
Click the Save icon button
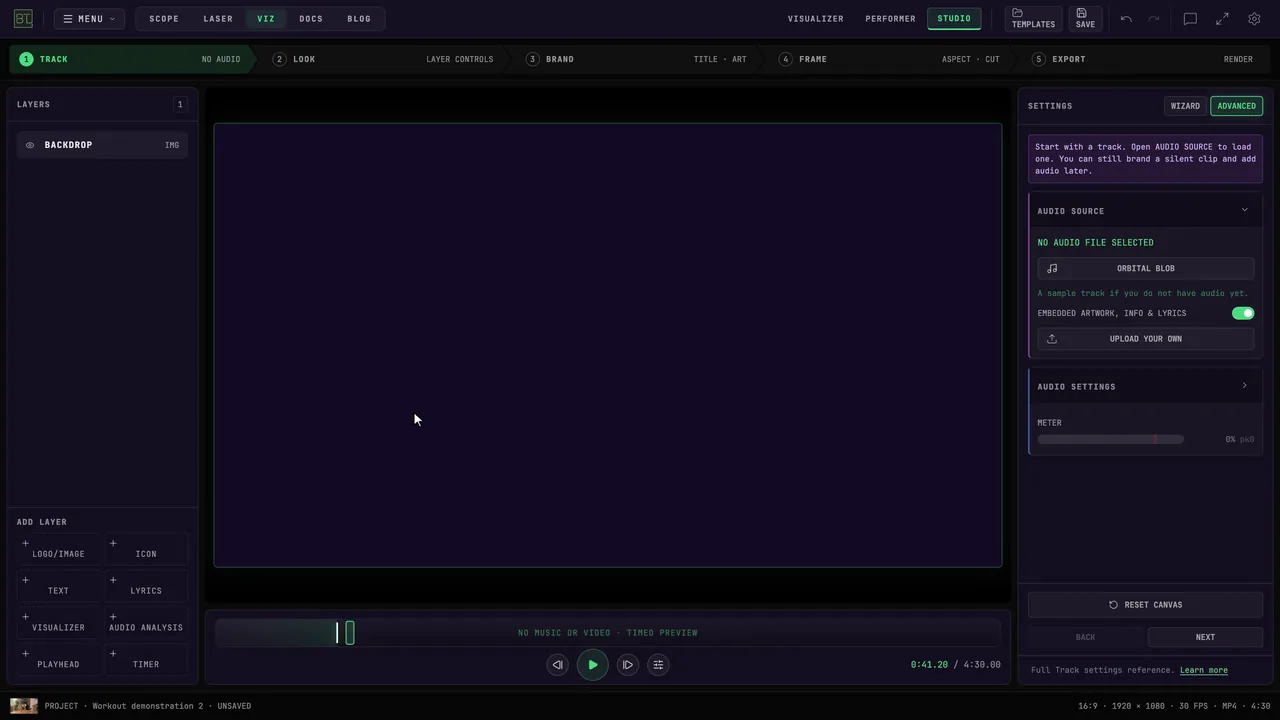click(1085, 18)
